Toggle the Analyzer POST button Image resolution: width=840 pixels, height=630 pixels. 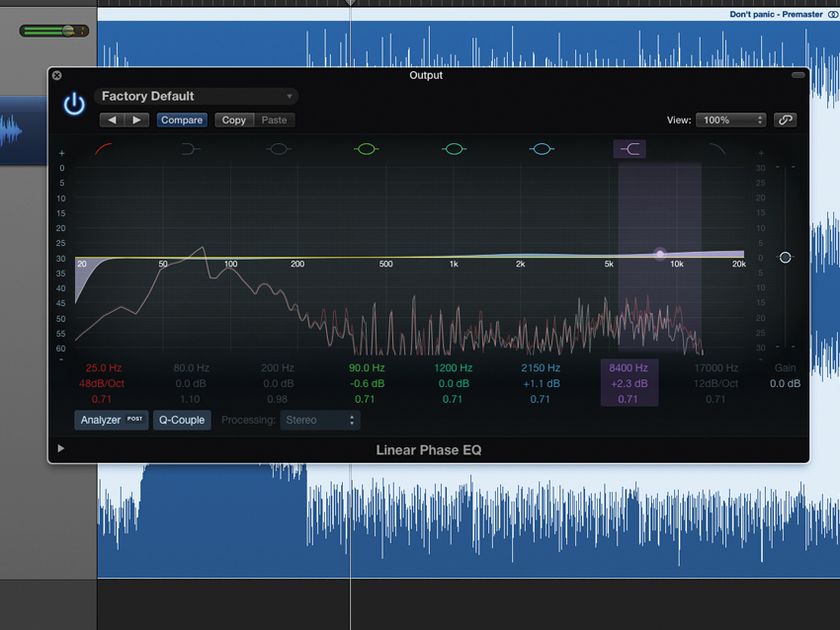(111, 420)
